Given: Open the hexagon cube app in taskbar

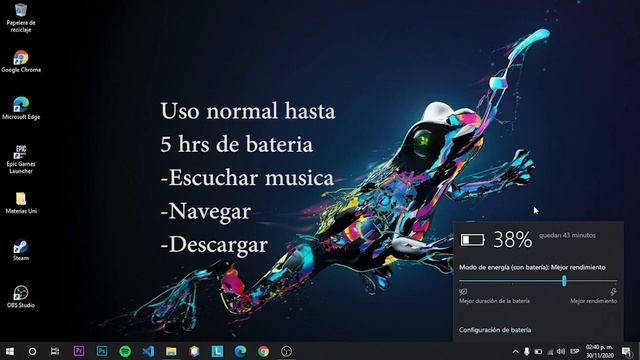Looking at the screenshot, I should tap(194, 351).
